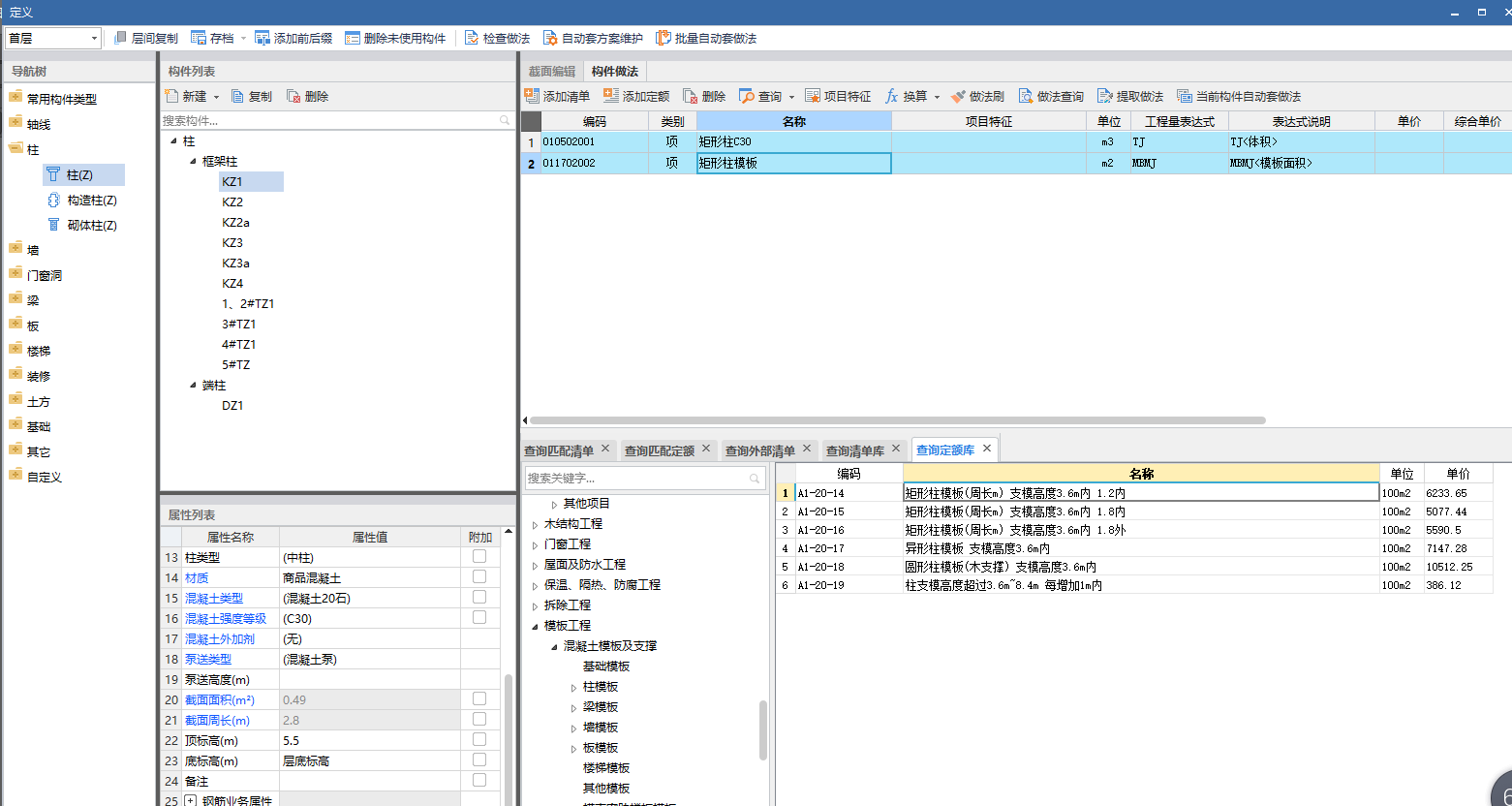This screenshot has height=806, width=1512.
Task: Switch to 查询匹配清单 tab
Action: coord(559,450)
